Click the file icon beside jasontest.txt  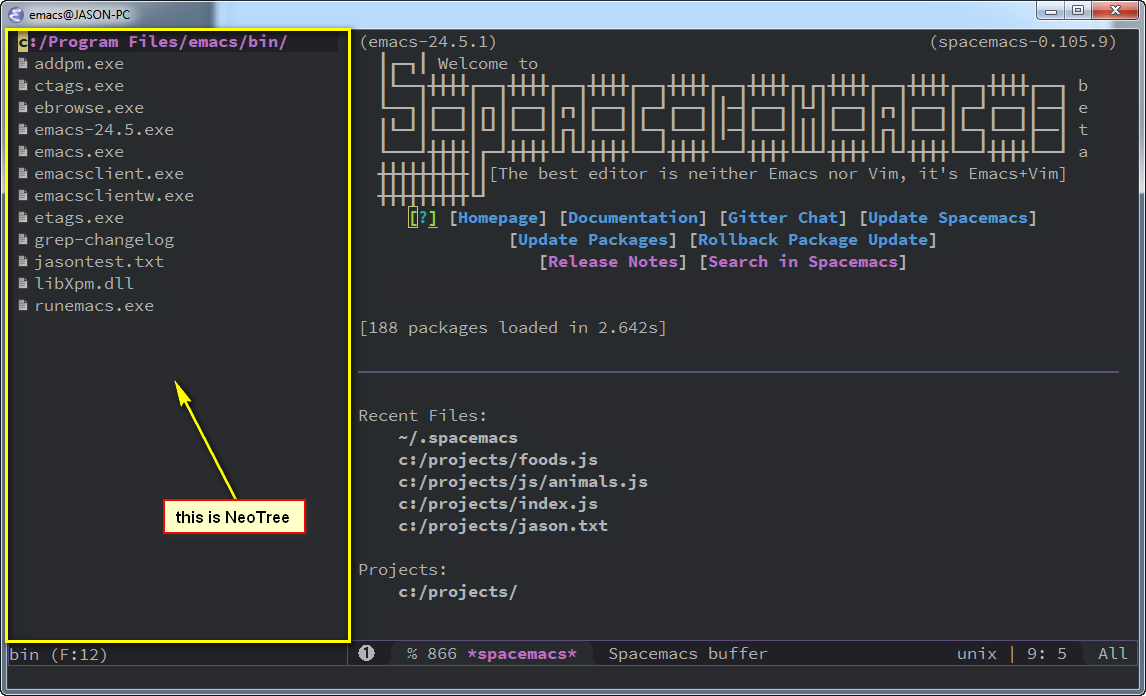[x=23, y=261]
